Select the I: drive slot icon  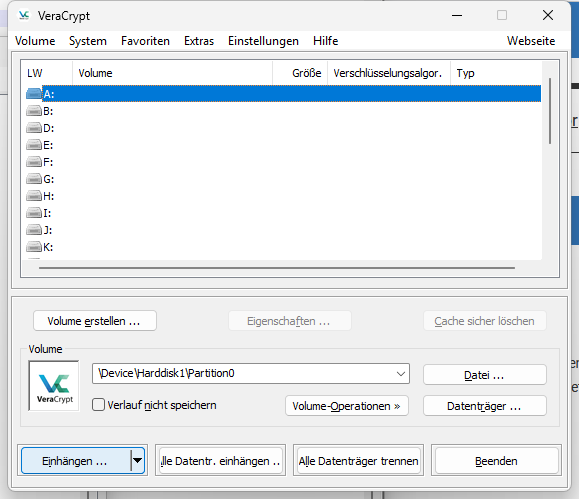(x=34, y=213)
